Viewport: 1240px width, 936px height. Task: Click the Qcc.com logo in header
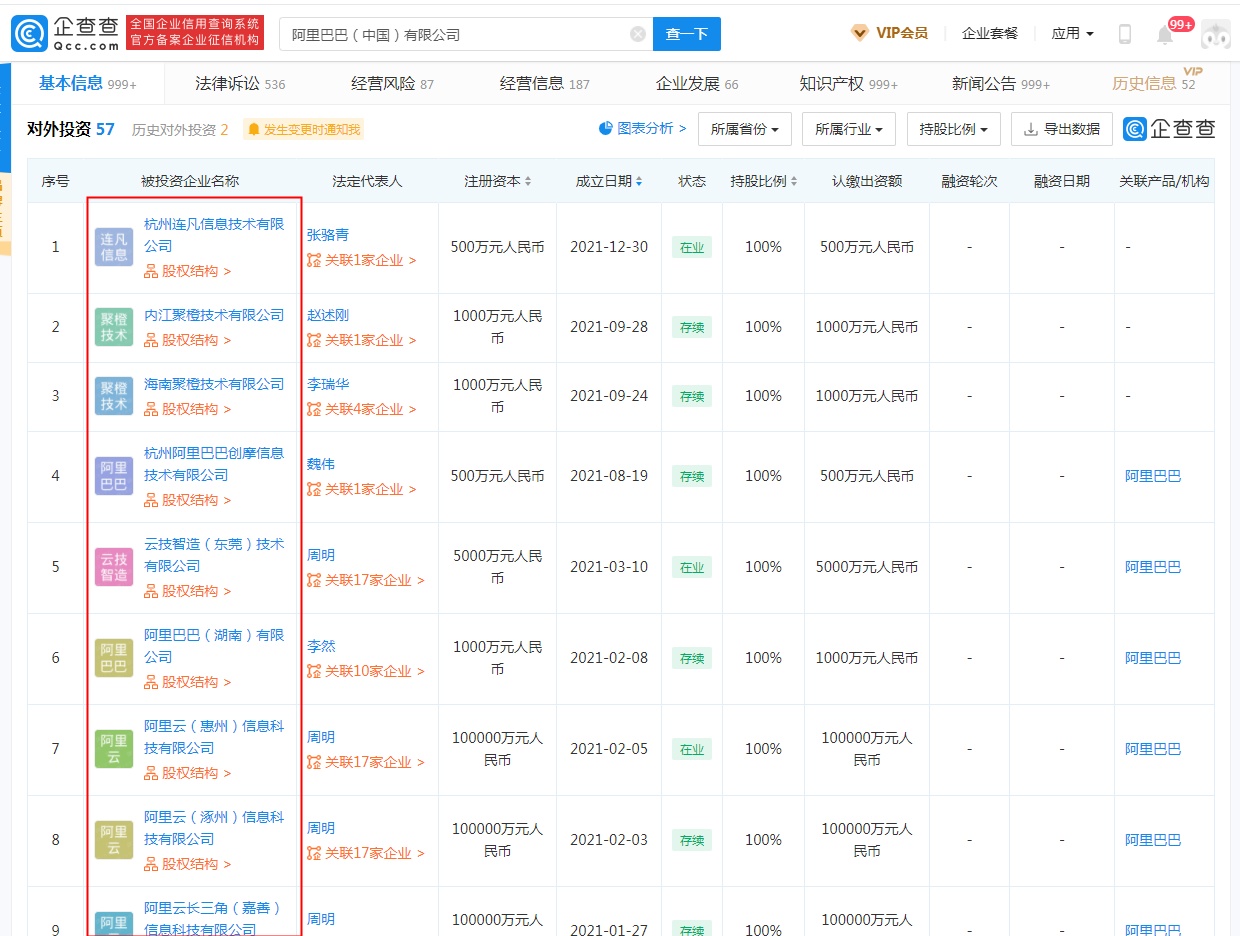click(x=65, y=33)
